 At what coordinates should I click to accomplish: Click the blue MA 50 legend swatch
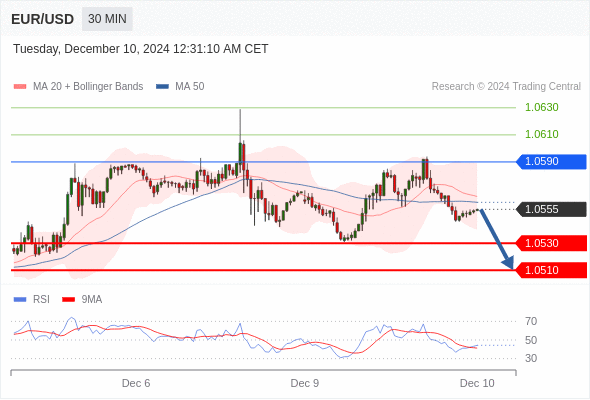pyautogui.click(x=163, y=87)
